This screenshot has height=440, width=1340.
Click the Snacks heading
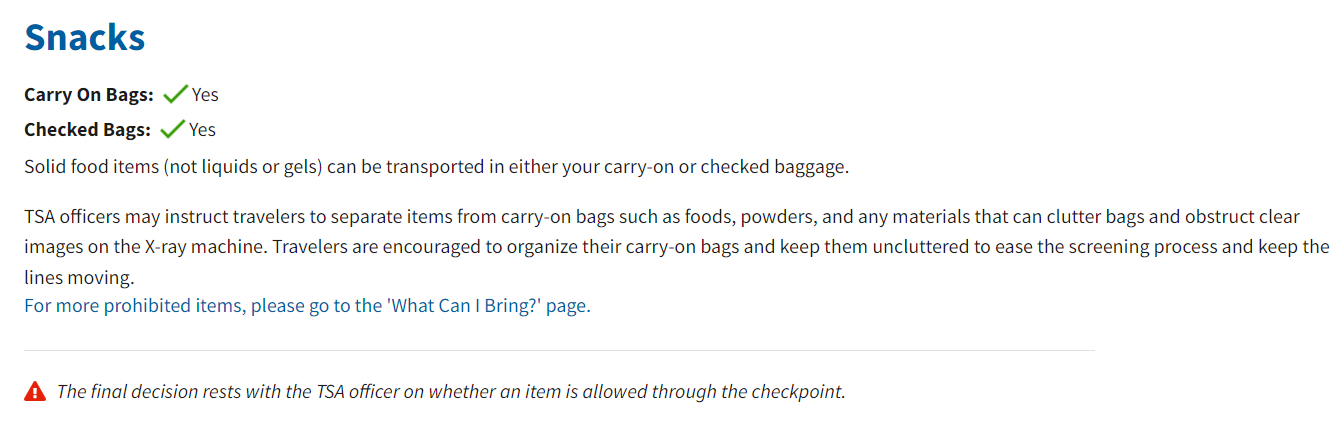(x=85, y=37)
